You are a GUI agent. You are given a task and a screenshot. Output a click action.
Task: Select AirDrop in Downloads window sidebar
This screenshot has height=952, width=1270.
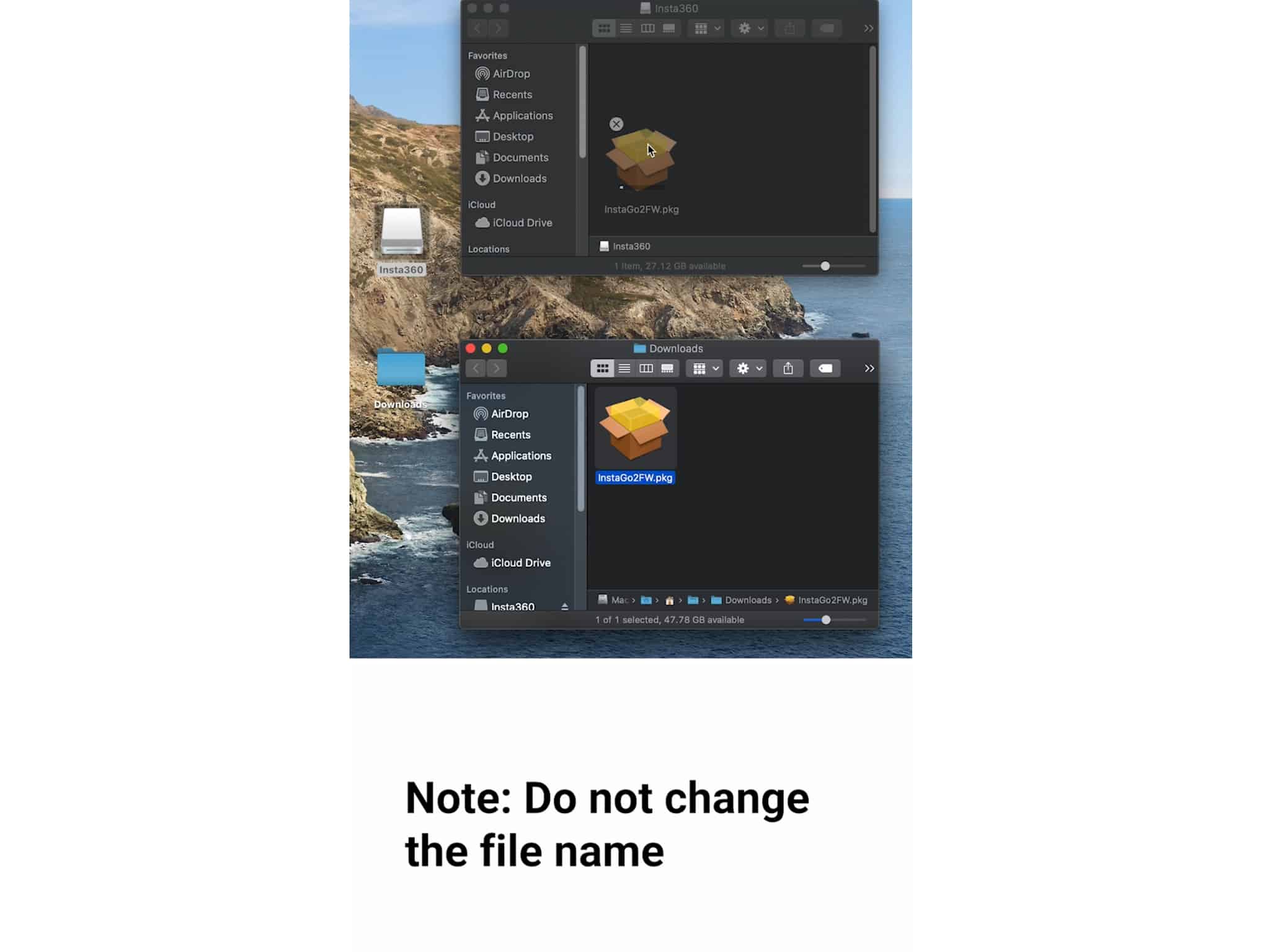(x=510, y=414)
